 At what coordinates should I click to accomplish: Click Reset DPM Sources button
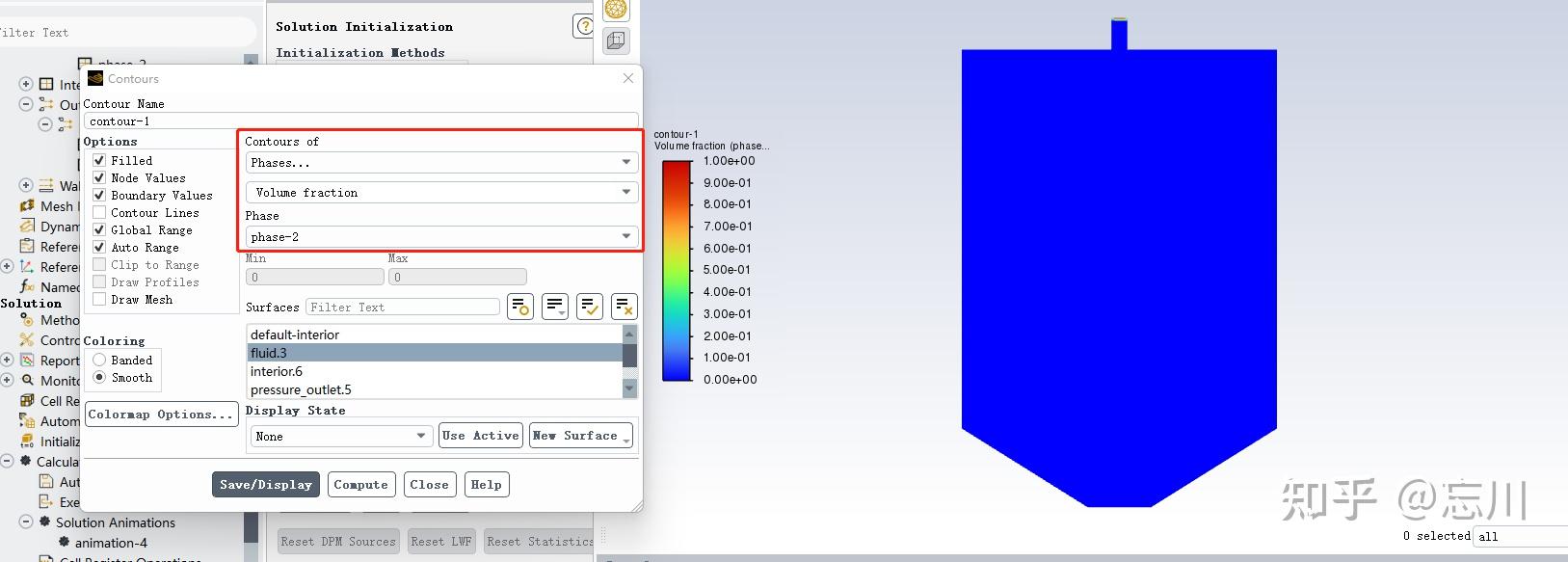tap(338, 541)
